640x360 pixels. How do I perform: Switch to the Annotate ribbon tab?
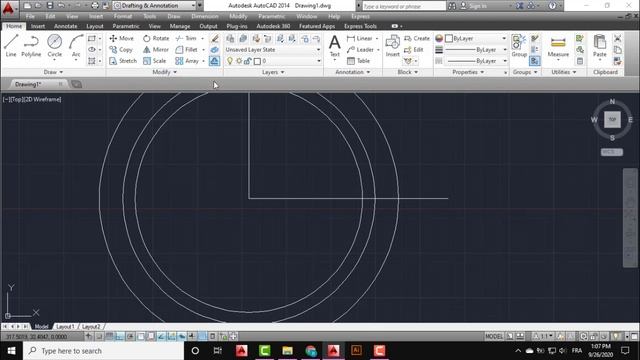[x=66, y=26]
